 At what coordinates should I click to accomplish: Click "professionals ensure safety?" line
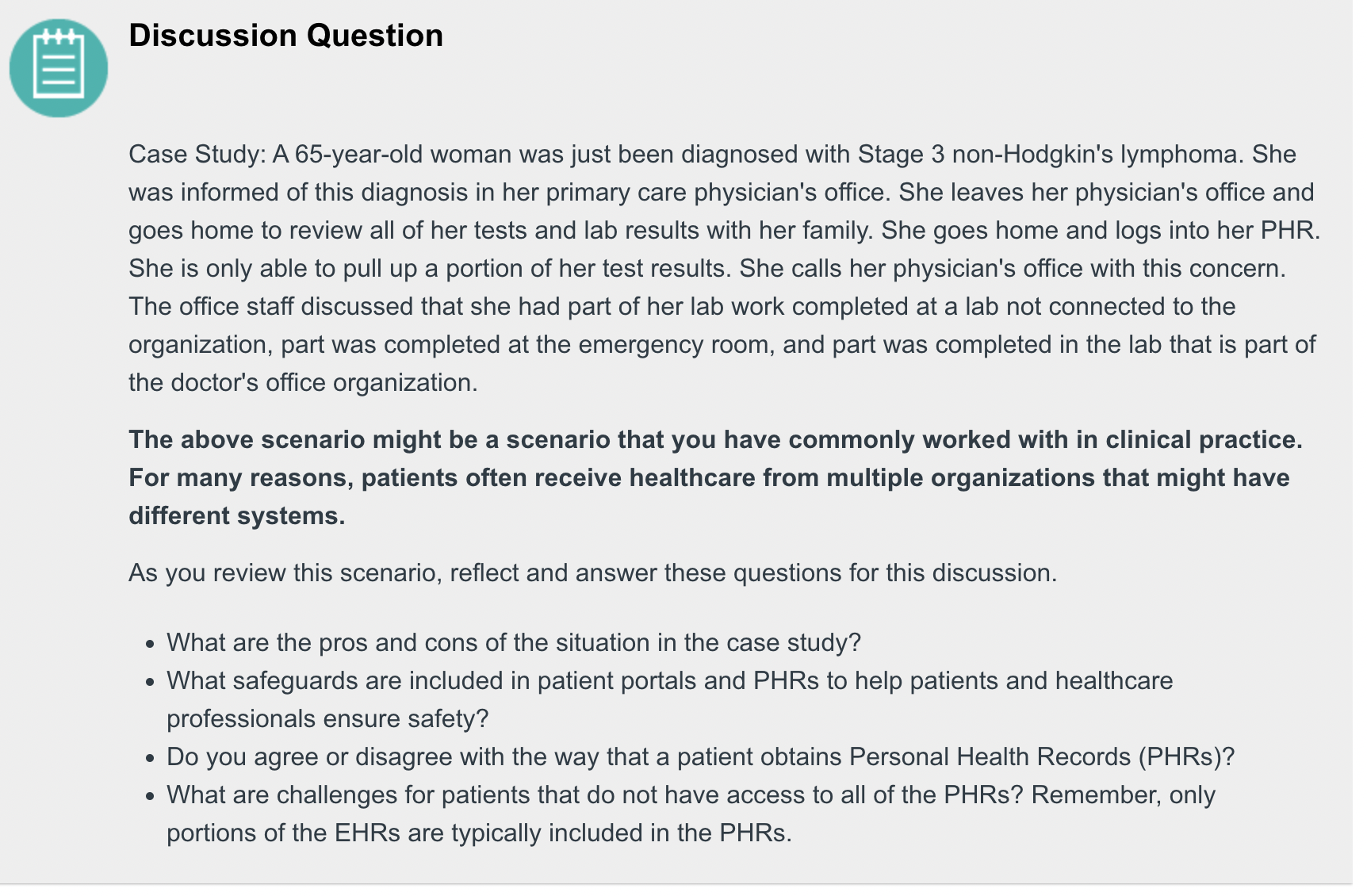(x=327, y=718)
